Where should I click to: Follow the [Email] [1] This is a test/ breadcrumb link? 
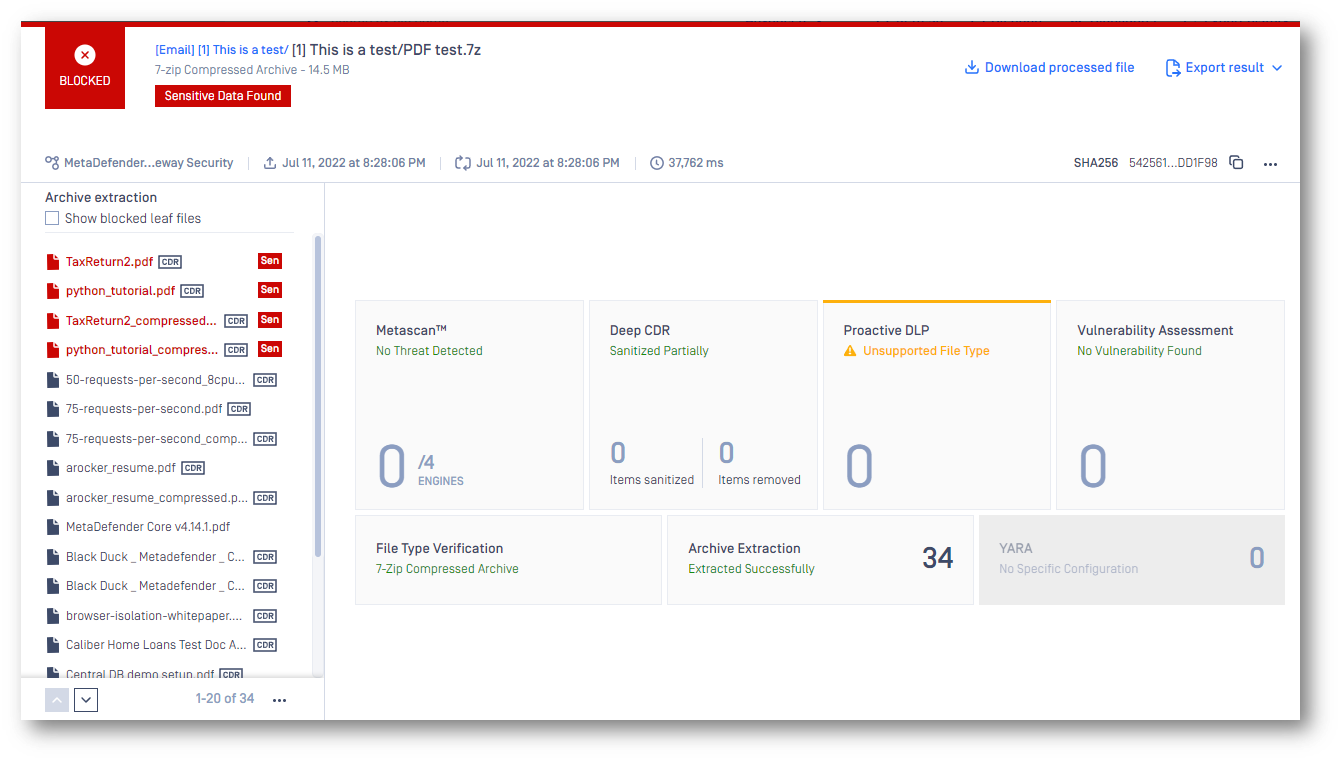pos(221,50)
